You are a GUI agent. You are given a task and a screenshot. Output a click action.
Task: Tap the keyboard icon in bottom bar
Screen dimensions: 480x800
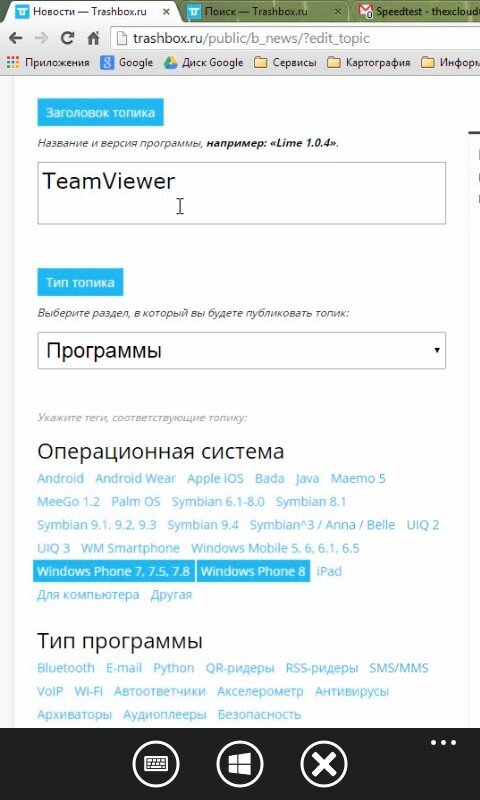[156, 764]
